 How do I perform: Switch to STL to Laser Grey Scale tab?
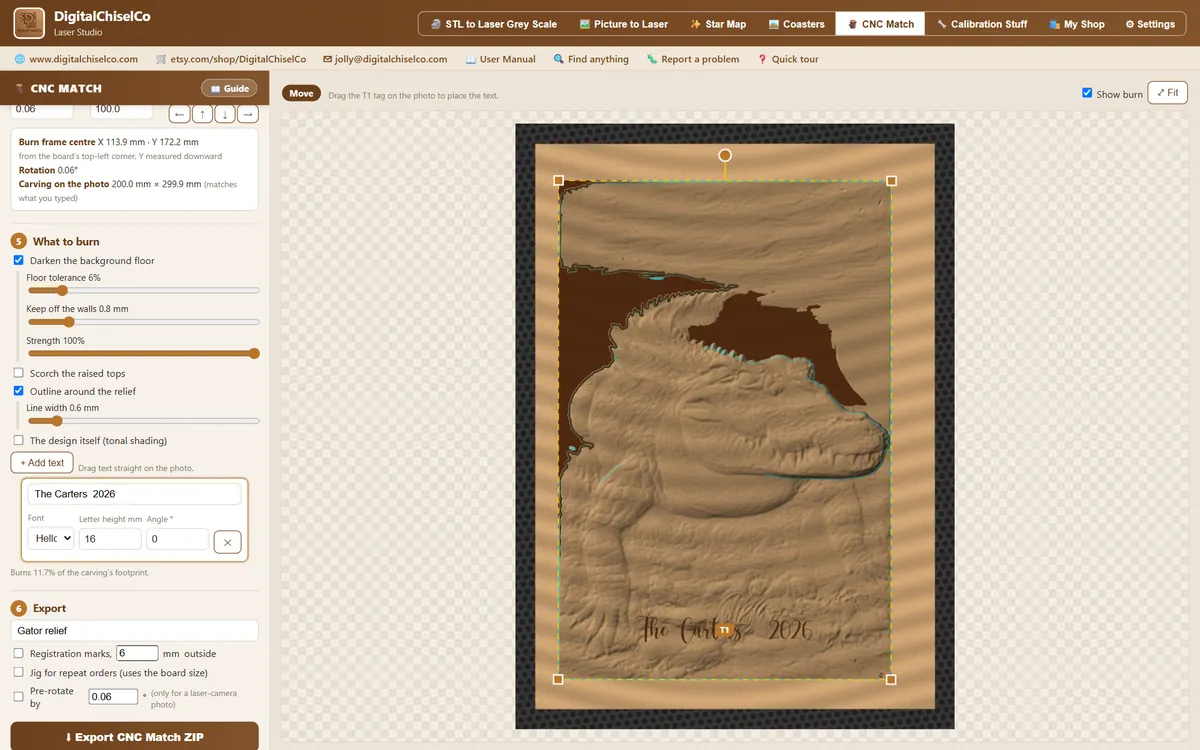point(494,24)
